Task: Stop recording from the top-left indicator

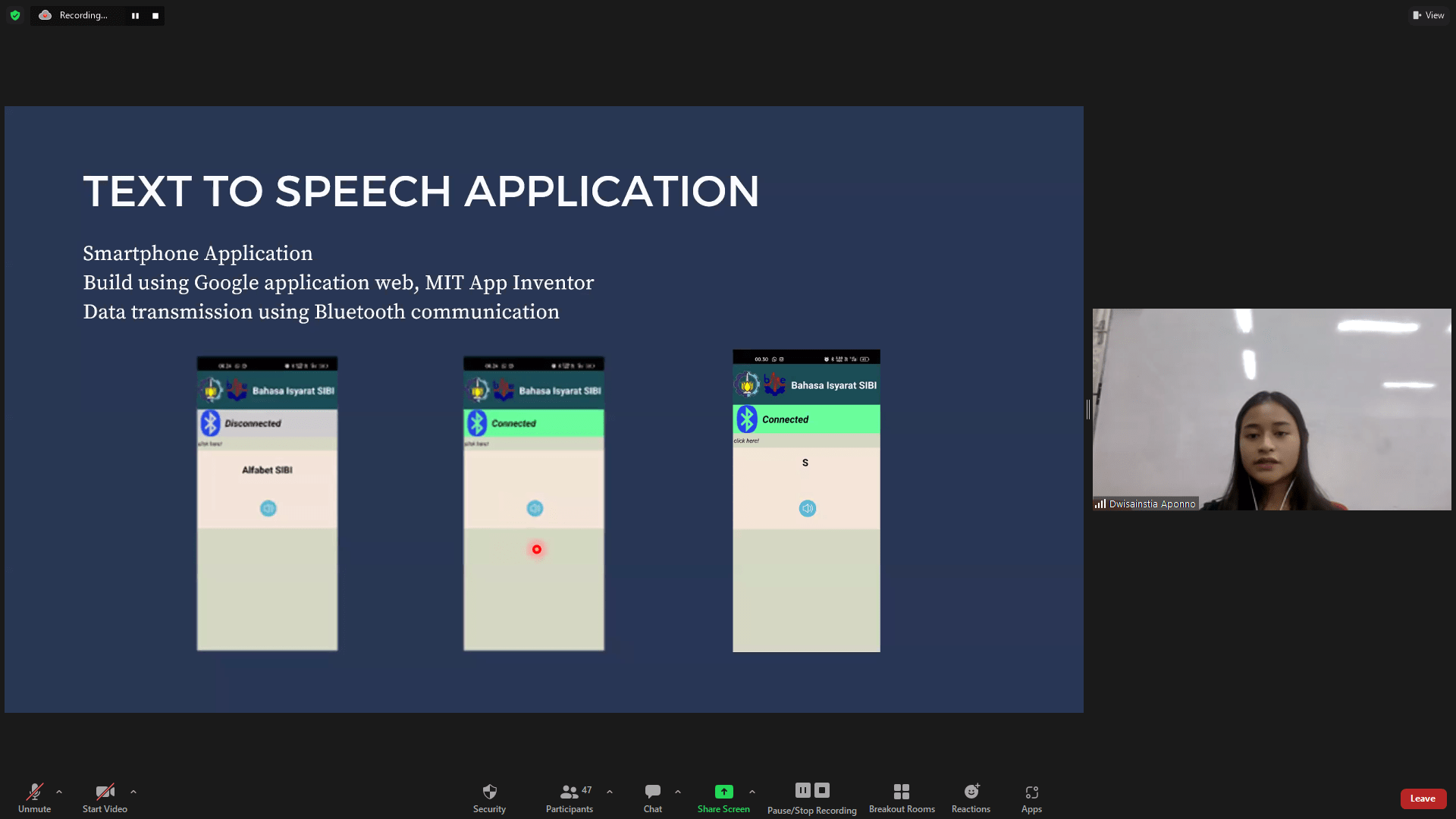Action: click(155, 16)
